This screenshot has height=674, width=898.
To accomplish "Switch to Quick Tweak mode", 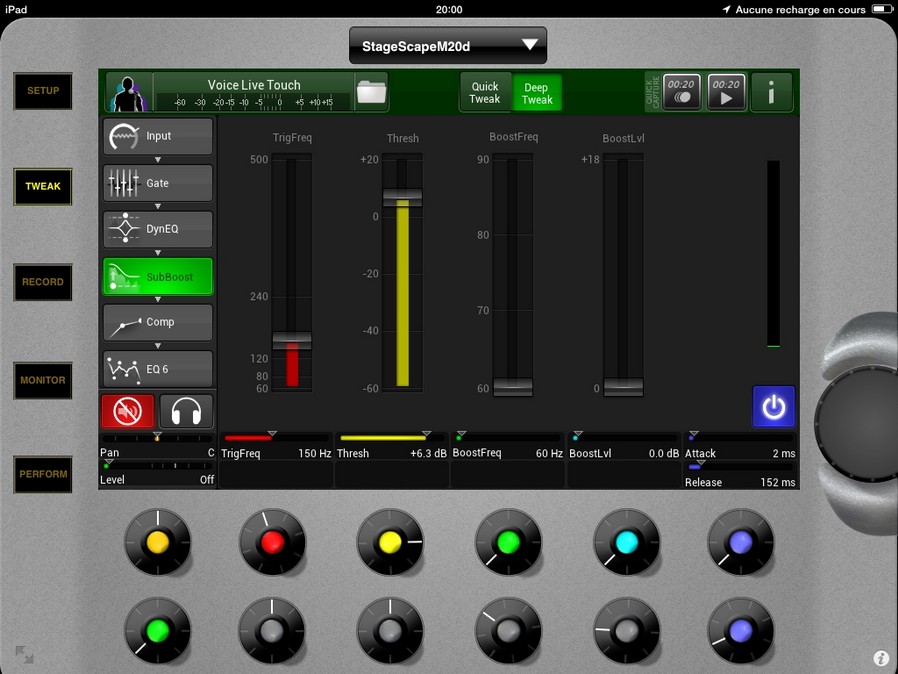I will 485,93.
